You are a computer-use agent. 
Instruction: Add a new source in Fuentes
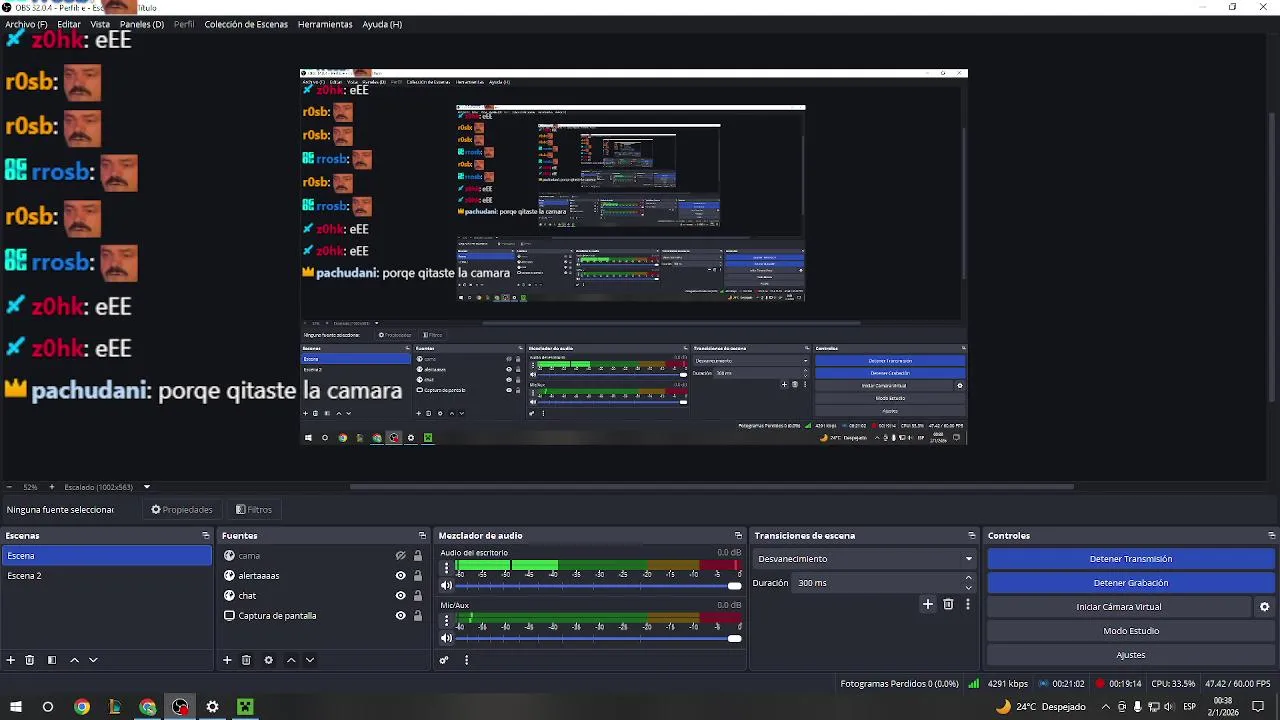pos(227,660)
